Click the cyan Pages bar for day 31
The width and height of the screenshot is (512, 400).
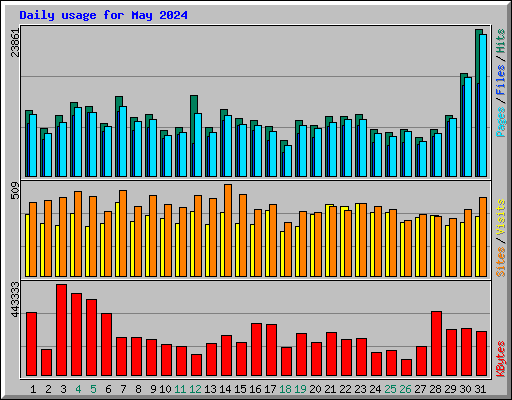pos(483,105)
